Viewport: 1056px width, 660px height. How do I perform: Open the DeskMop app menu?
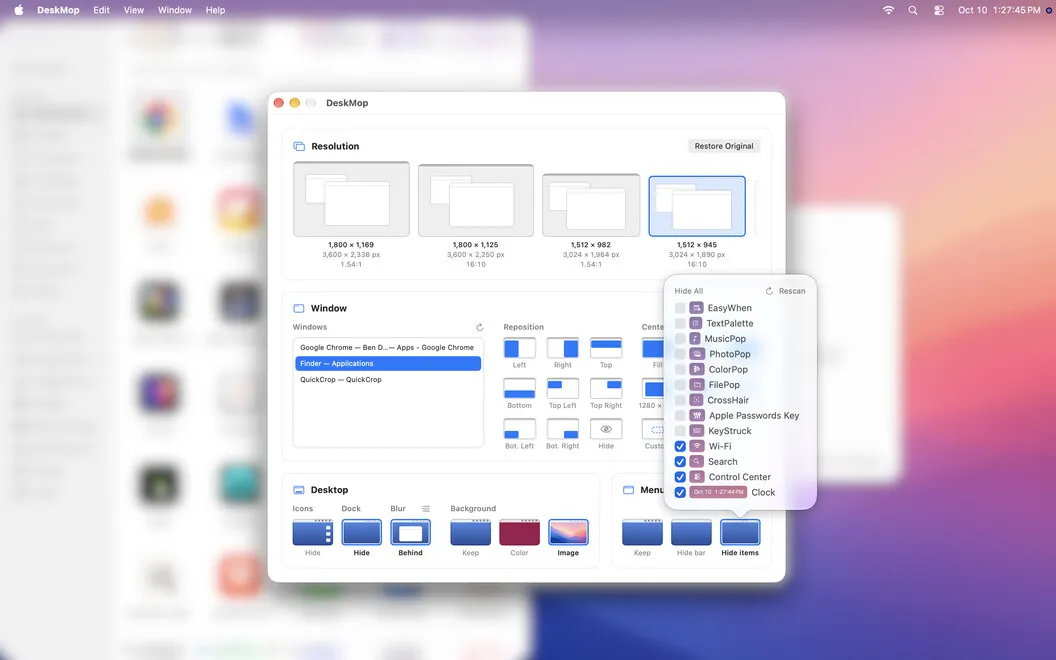click(x=58, y=10)
